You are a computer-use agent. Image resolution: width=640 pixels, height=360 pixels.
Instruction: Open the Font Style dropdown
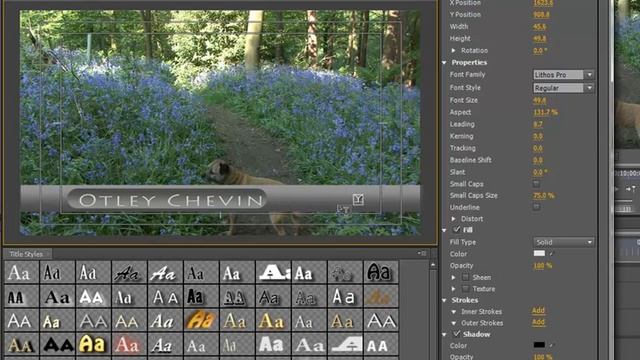coord(563,88)
